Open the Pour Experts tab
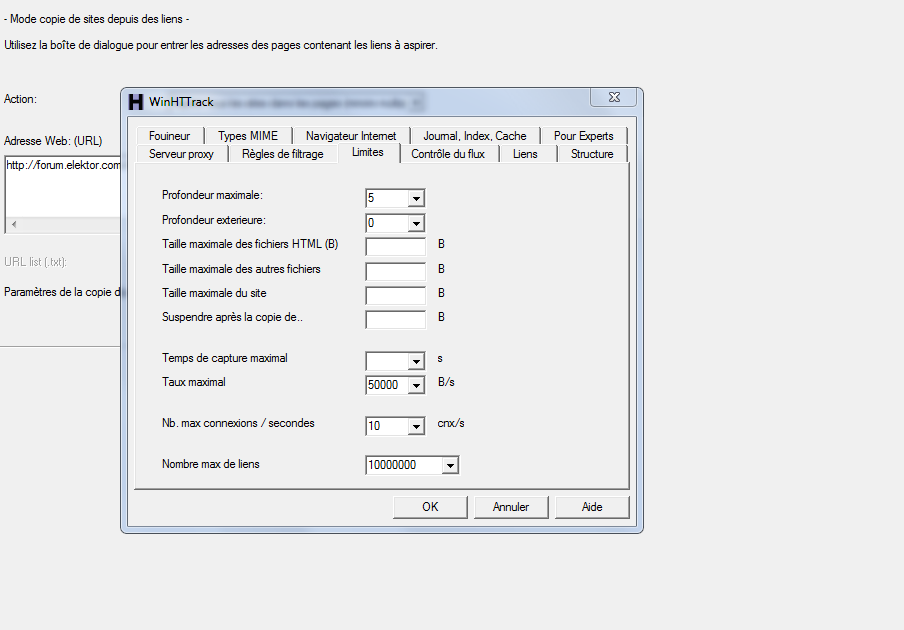The width and height of the screenshot is (904, 630). [x=583, y=136]
